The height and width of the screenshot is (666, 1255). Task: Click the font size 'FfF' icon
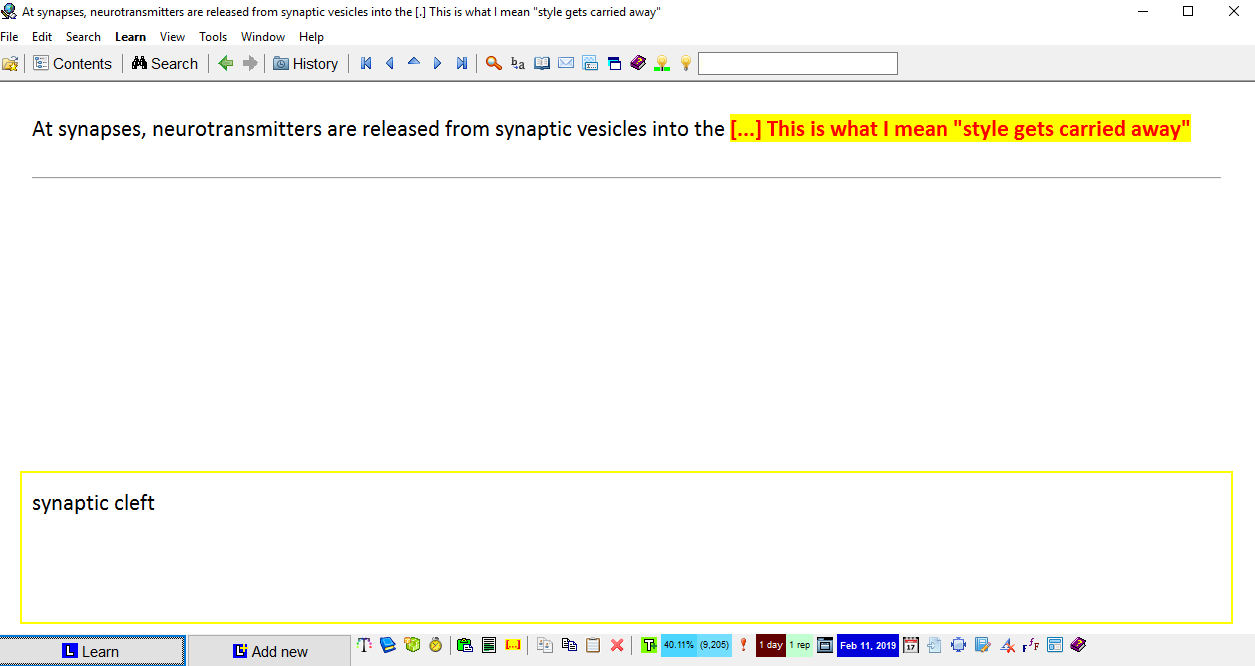1031,645
